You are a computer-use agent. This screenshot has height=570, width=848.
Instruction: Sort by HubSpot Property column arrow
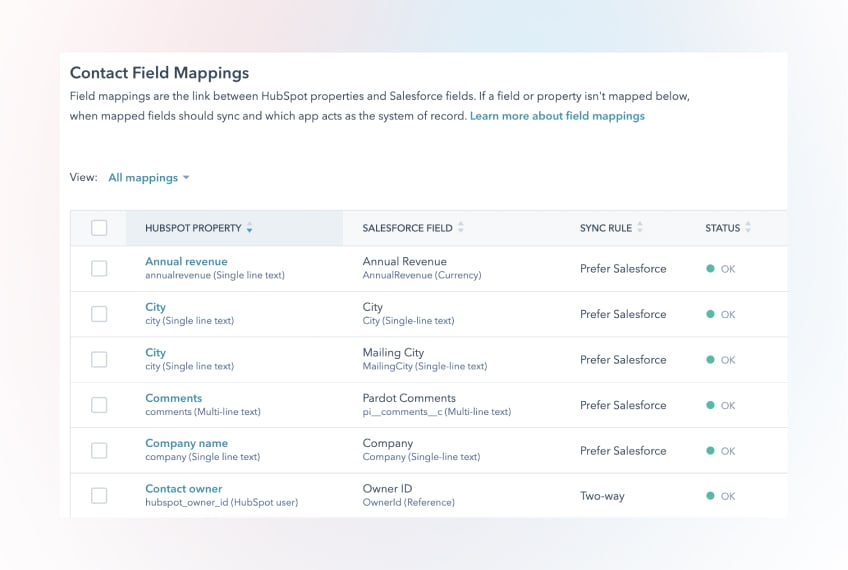249,229
